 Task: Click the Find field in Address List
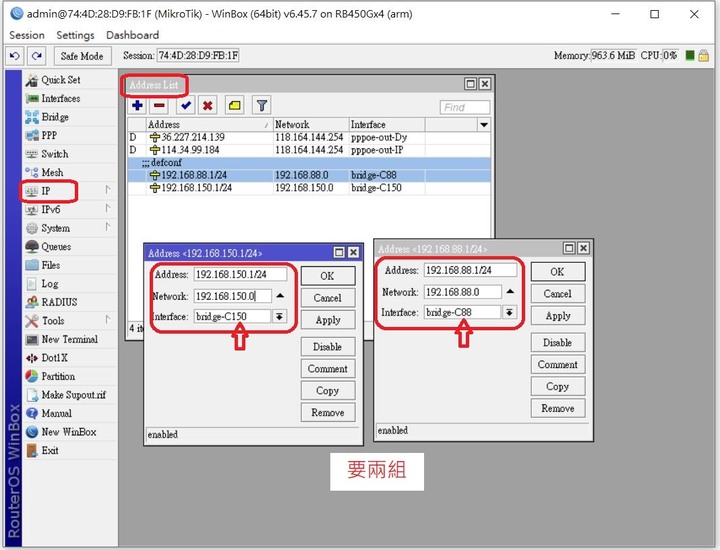[465, 107]
